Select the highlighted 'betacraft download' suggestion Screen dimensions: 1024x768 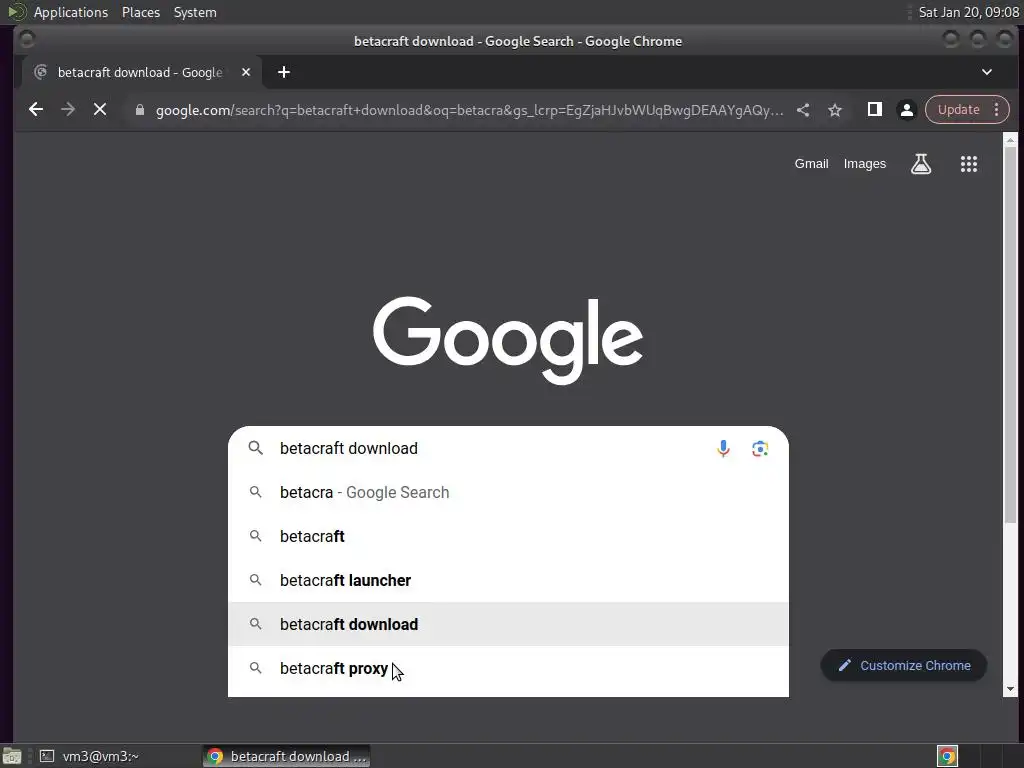[x=508, y=624]
